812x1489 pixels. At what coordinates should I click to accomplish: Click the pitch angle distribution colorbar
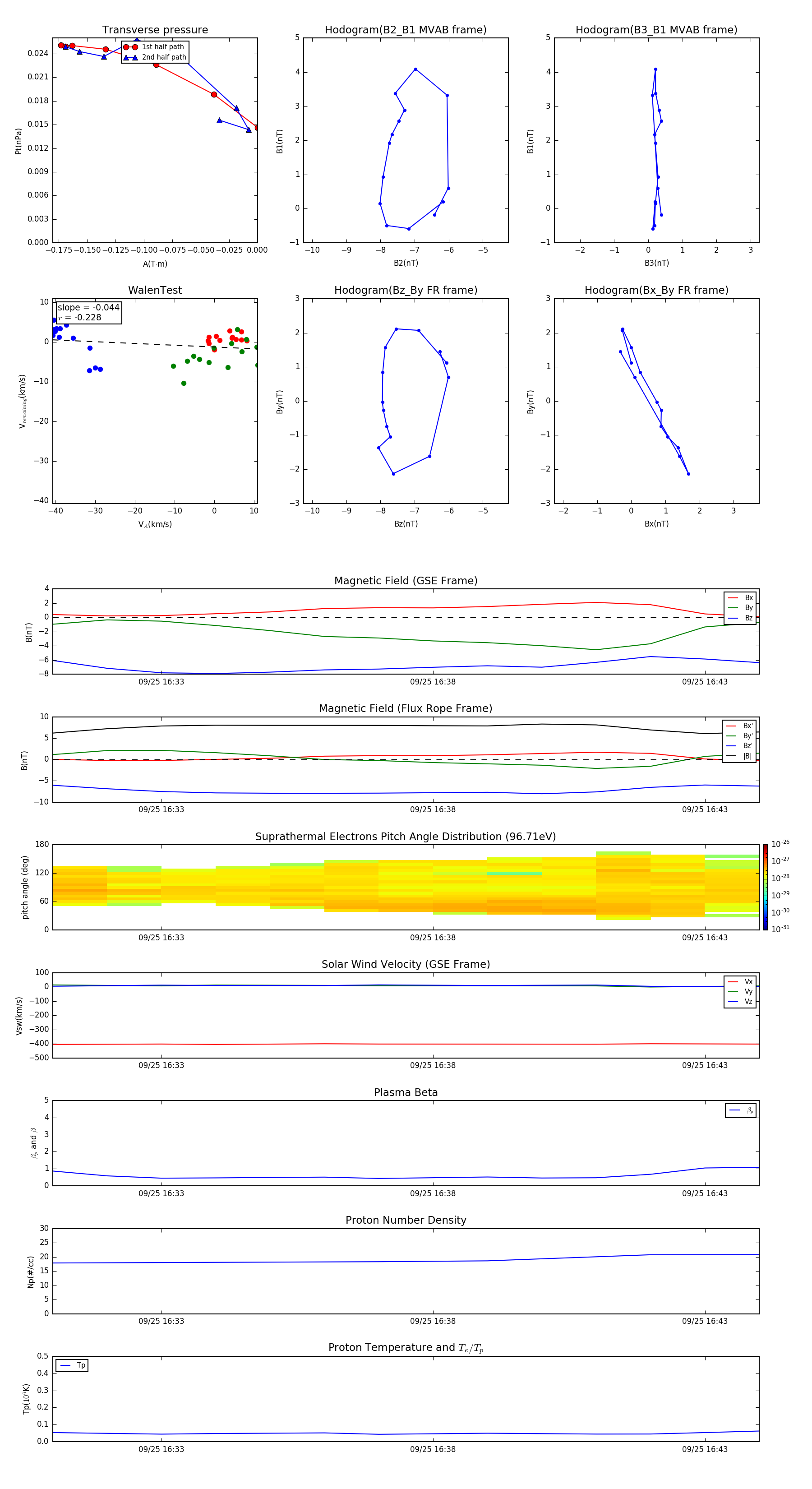pos(765,887)
